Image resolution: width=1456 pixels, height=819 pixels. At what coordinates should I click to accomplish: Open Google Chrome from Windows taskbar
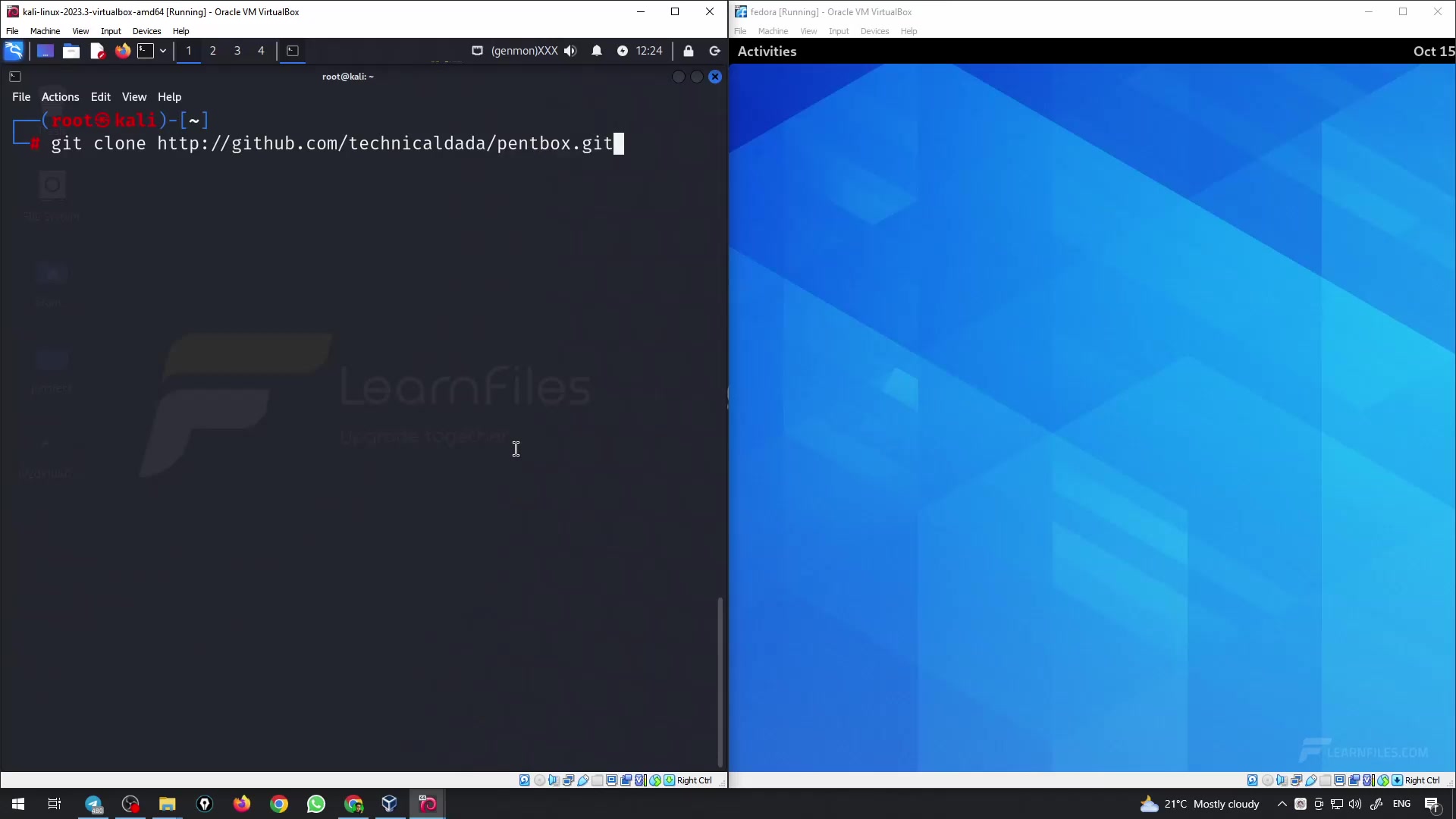tap(279, 804)
